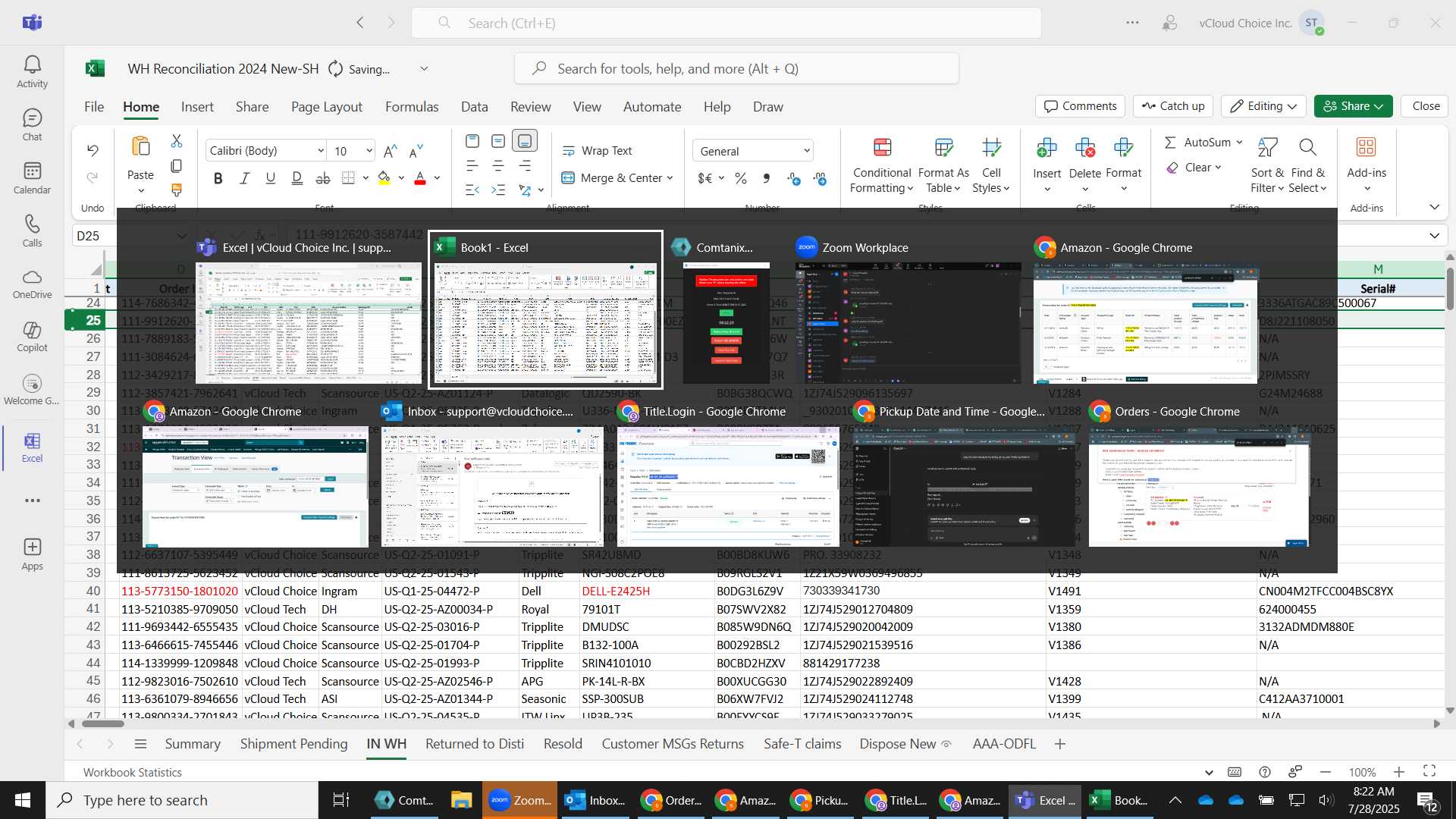Click the red font color swatch
The width and height of the screenshot is (1456, 819).
click(420, 178)
